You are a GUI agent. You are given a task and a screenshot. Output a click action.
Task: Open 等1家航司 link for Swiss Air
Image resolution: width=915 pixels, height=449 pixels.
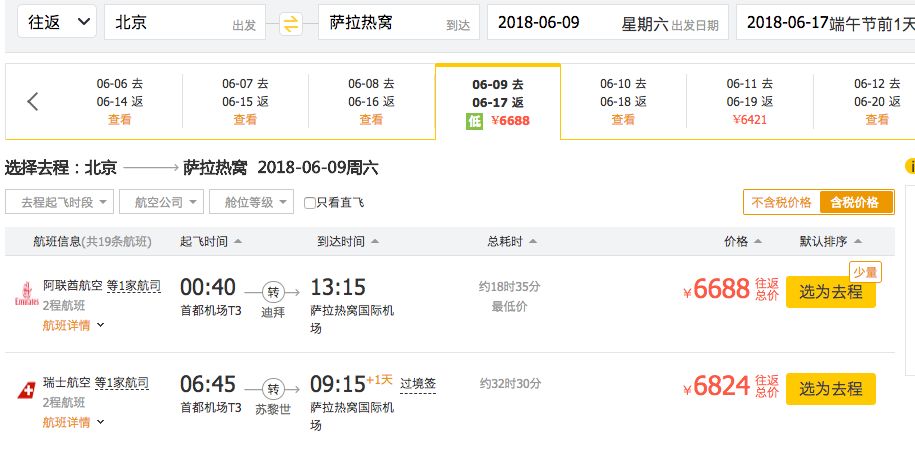click(121, 384)
